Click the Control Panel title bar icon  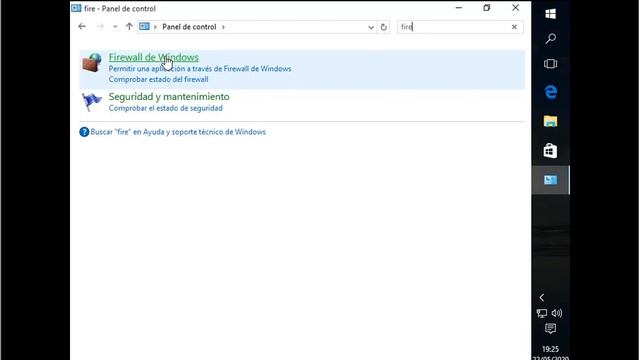pos(76,8)
